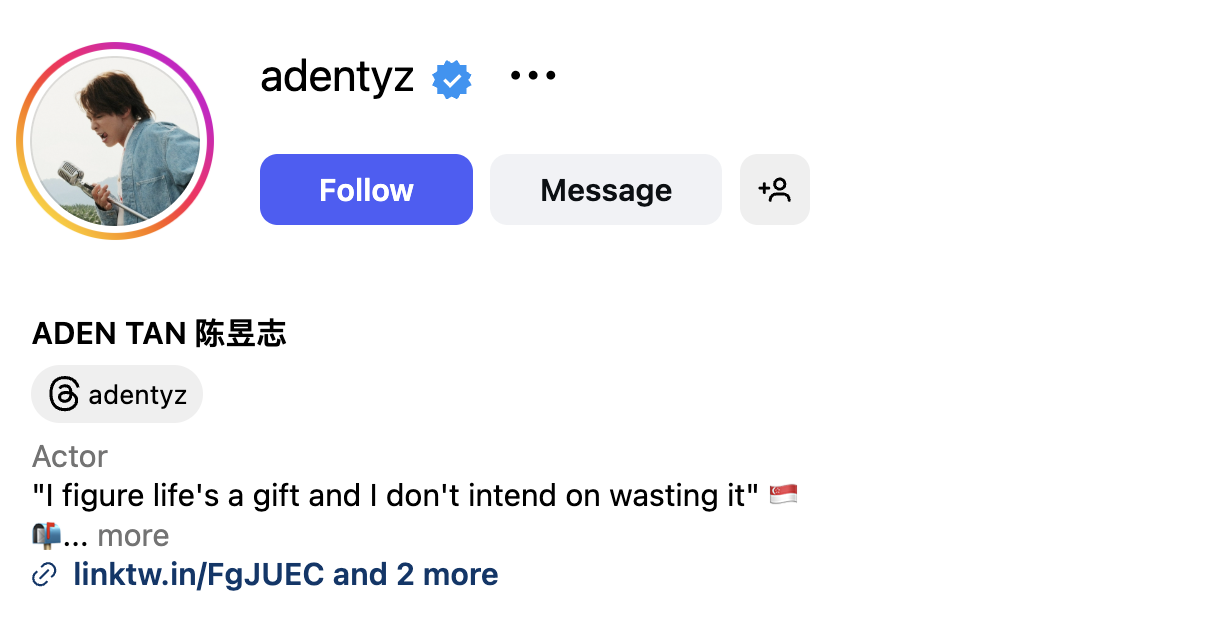Click the ADEN TAN 陈昱志 display name
1216x618 pixels.
click(158, 332)
